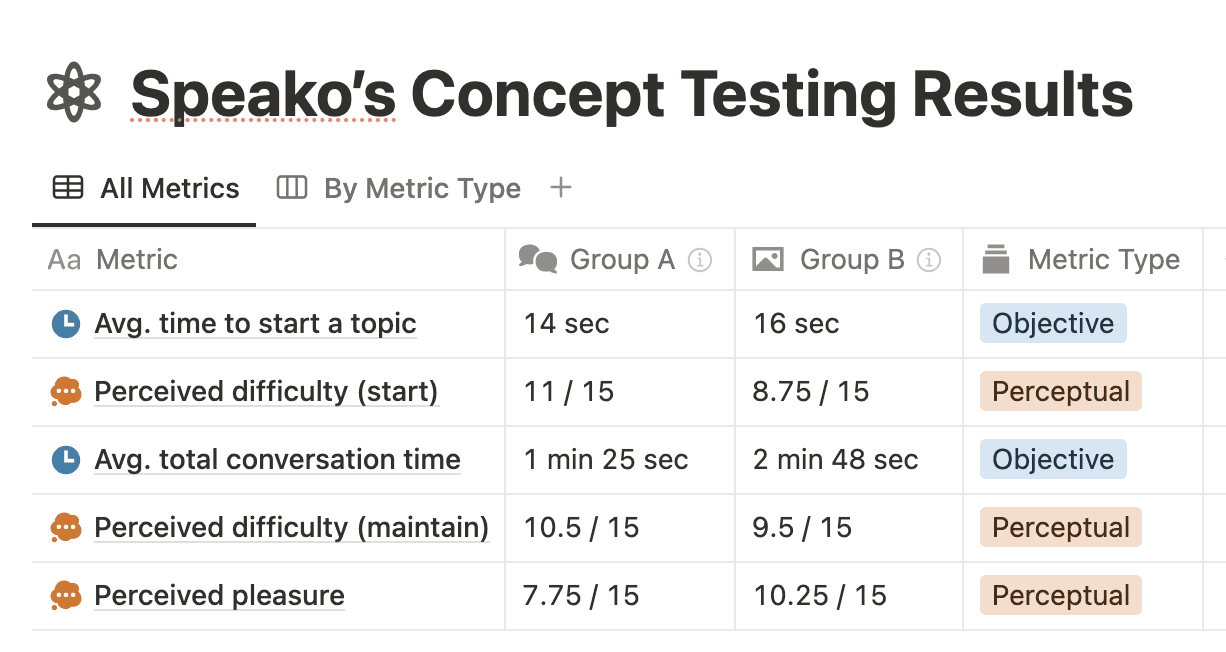Click the speech bubbles Group A column icon
The height and width of the screenshot is (652, 1226).
538,259
